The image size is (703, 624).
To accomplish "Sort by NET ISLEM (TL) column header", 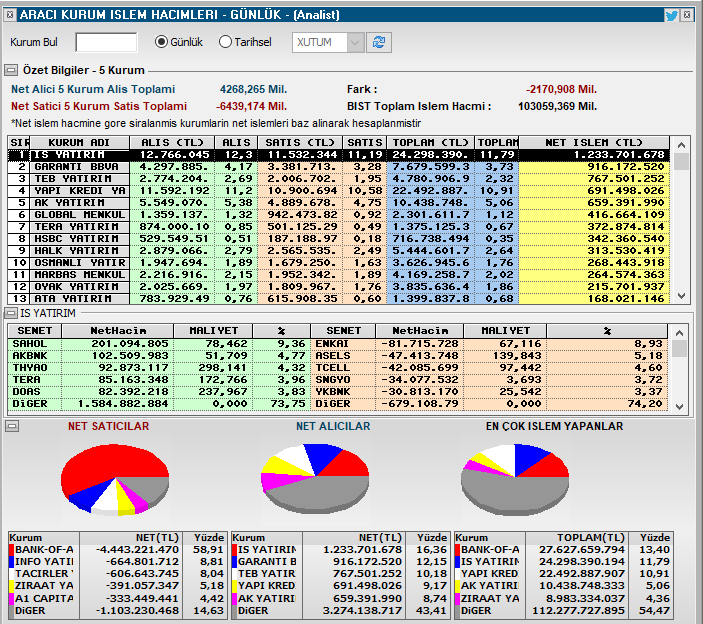I will pyautogui.click(x=594, y=143).
